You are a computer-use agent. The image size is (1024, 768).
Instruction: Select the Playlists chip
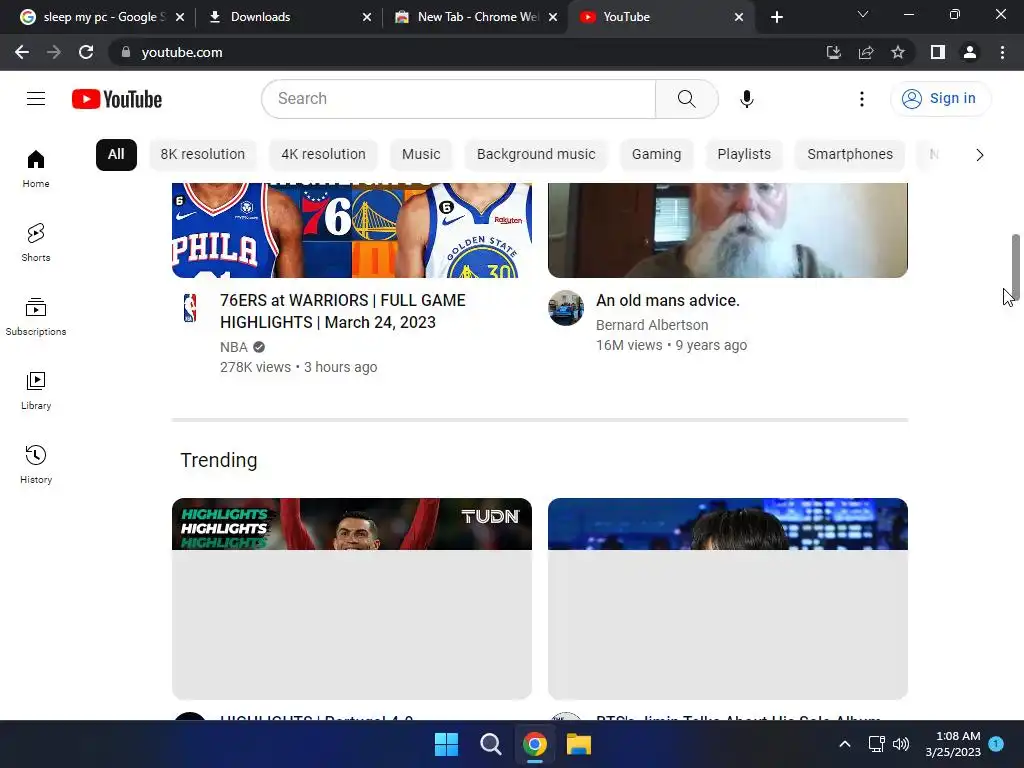(x=744, y=155)
